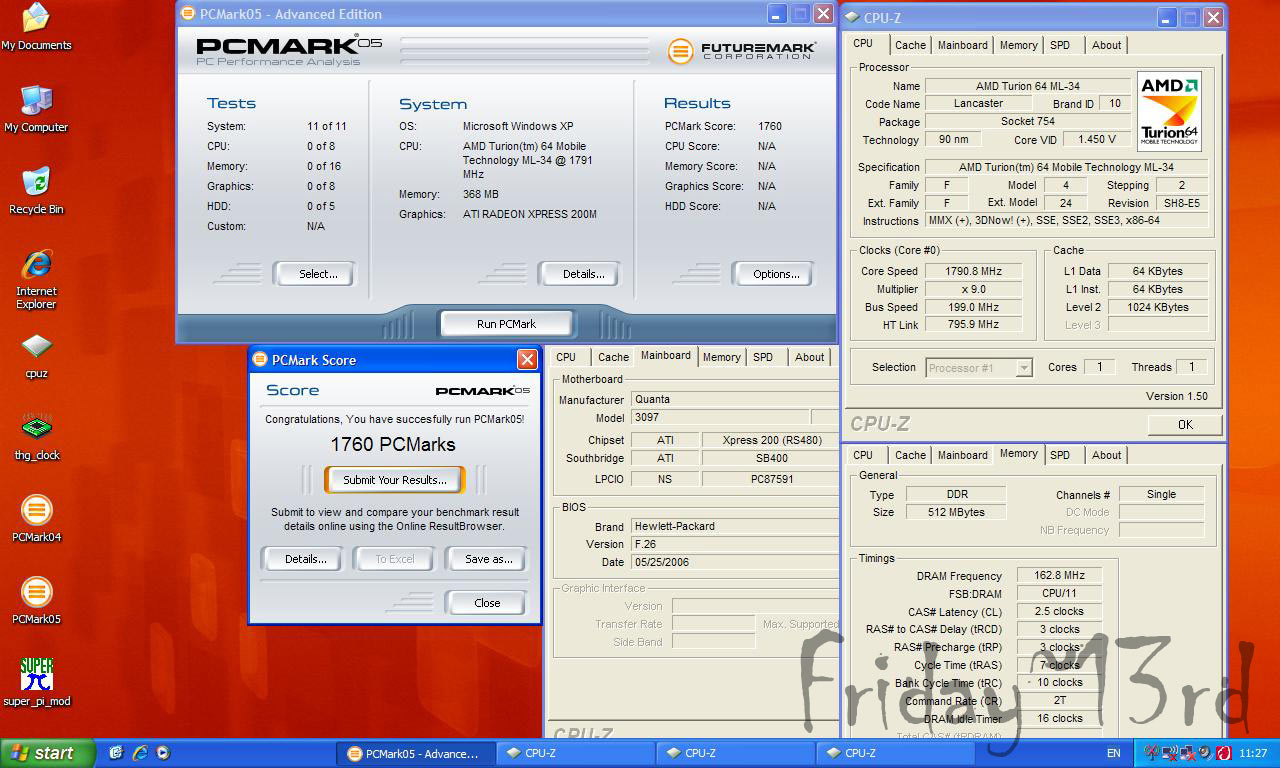Click Details... in the PCMark Score dialog
This screenshot has height=768, width=1280.
point(305,559)
